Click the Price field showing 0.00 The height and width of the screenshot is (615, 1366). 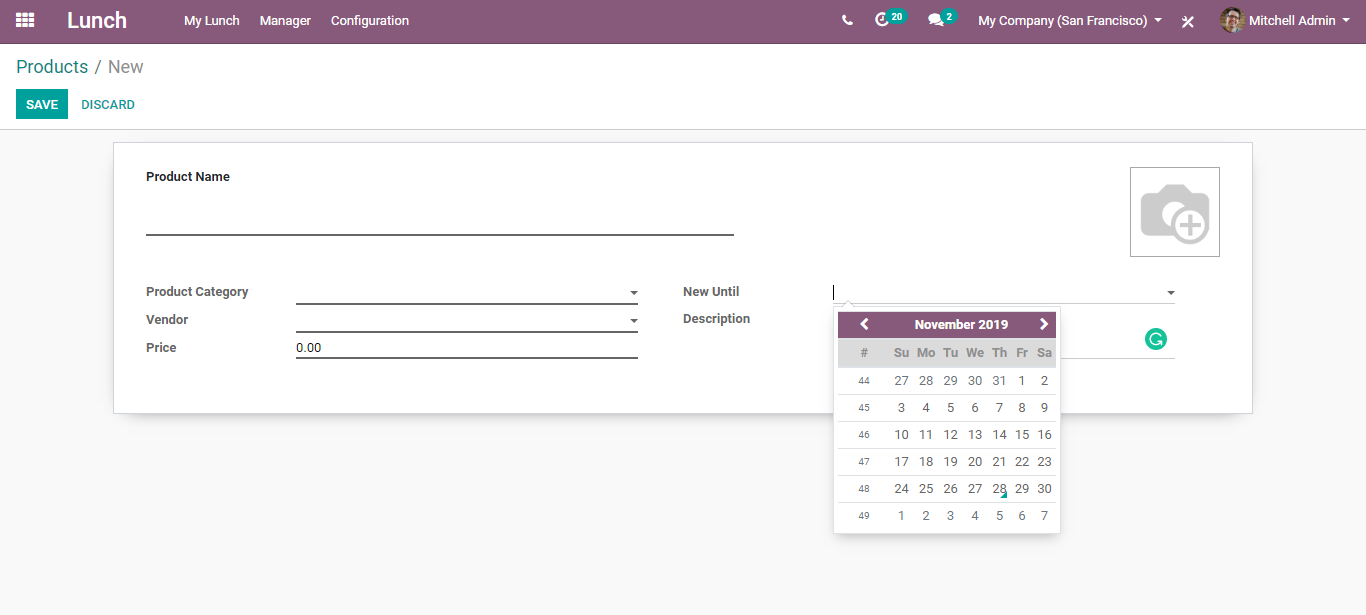[467, 348]
